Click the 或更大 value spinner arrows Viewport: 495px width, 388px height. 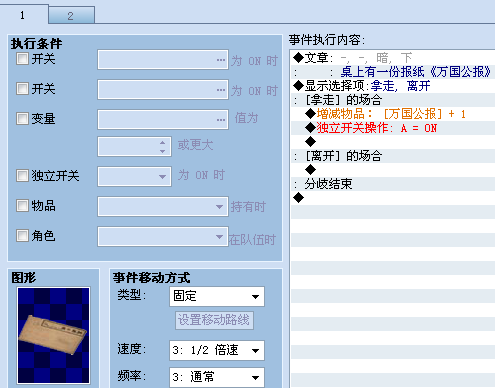(x=162, y=147)
